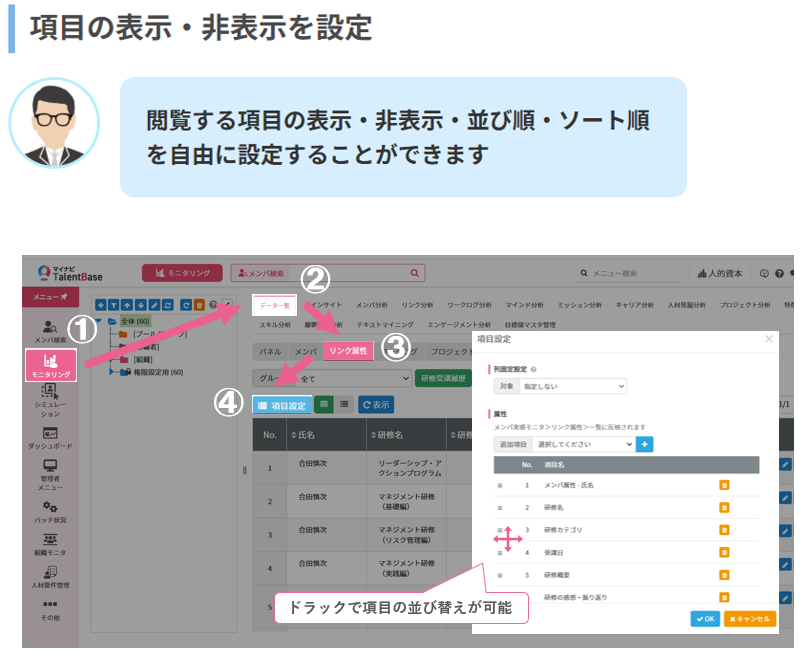Click the blue plus add icon in tree toolbar
Image resolution: width=803 pixels, height=657 pixels.
(101, 305)
